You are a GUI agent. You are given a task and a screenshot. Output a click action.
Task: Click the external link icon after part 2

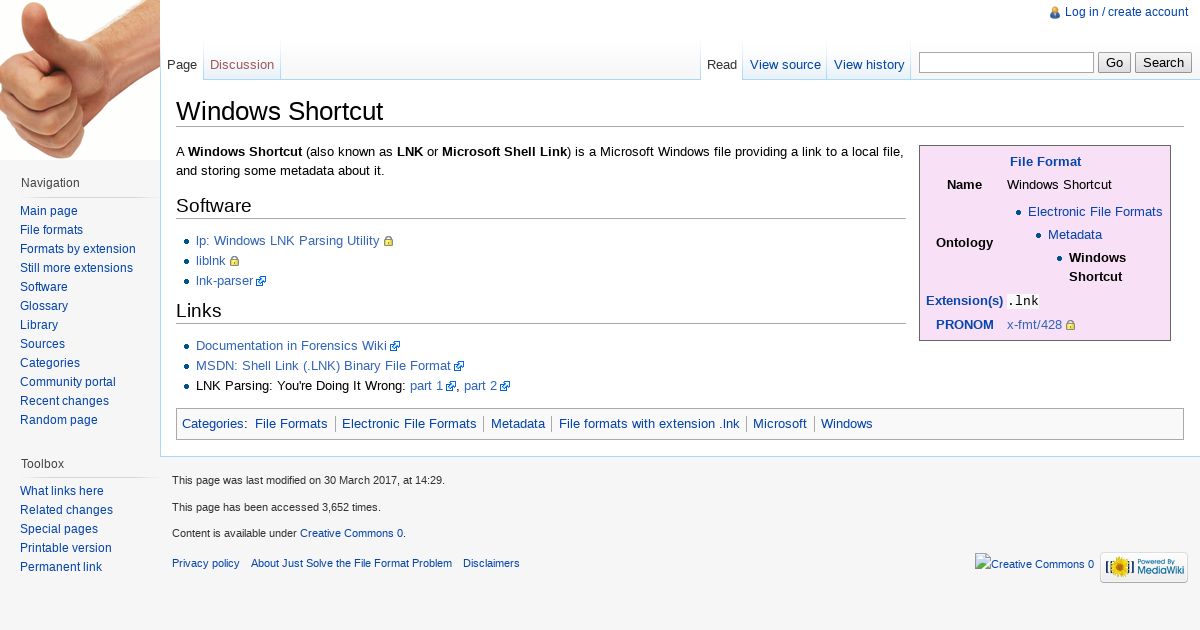[x=505, y=386]
